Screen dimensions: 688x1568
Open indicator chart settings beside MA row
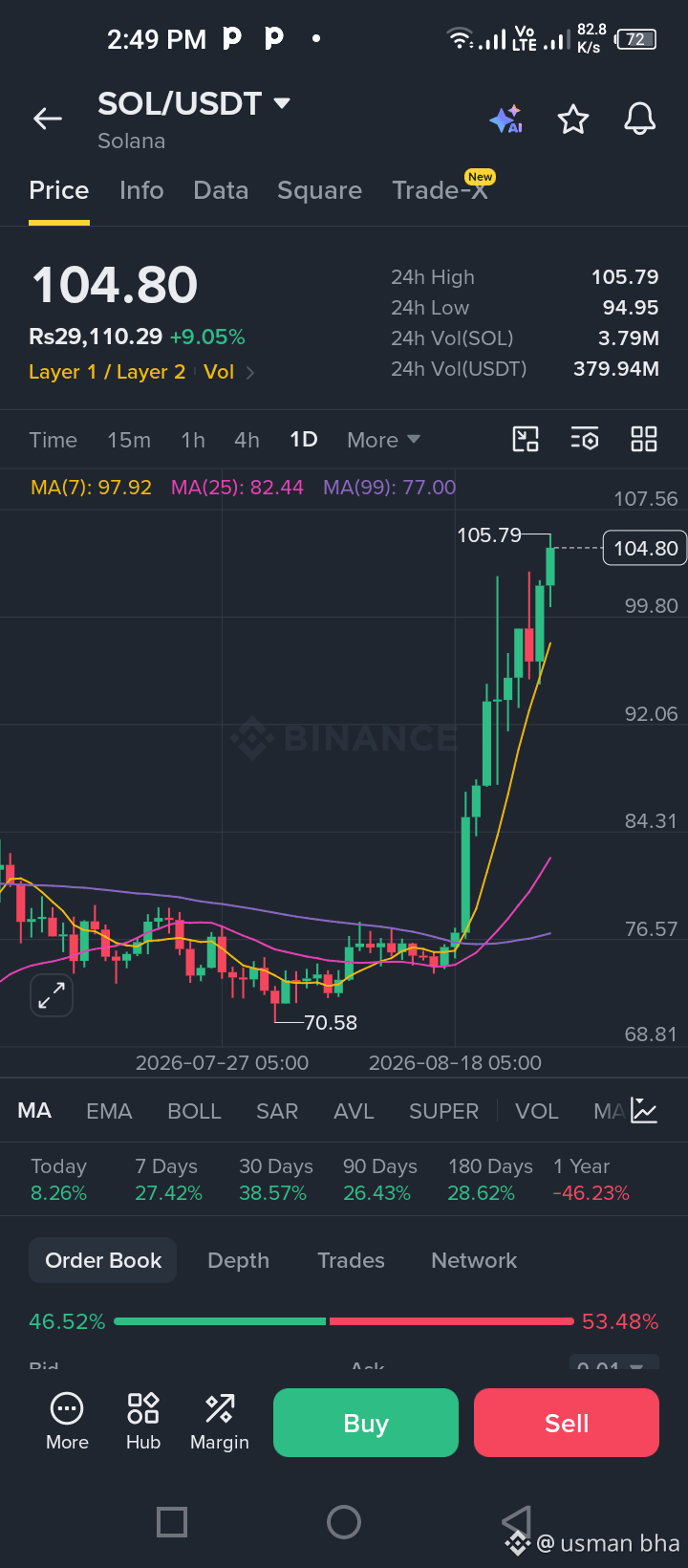[x=644, y=1111]
